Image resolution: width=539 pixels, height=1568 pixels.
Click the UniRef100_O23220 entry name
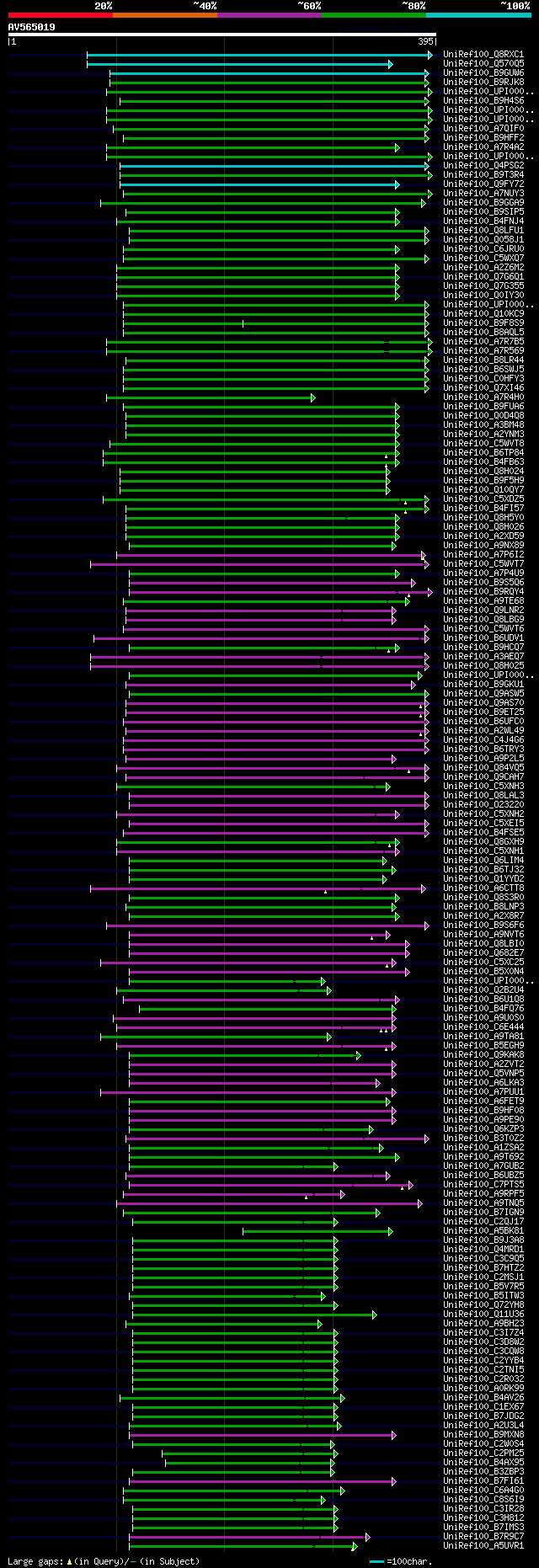coord(483,805)
